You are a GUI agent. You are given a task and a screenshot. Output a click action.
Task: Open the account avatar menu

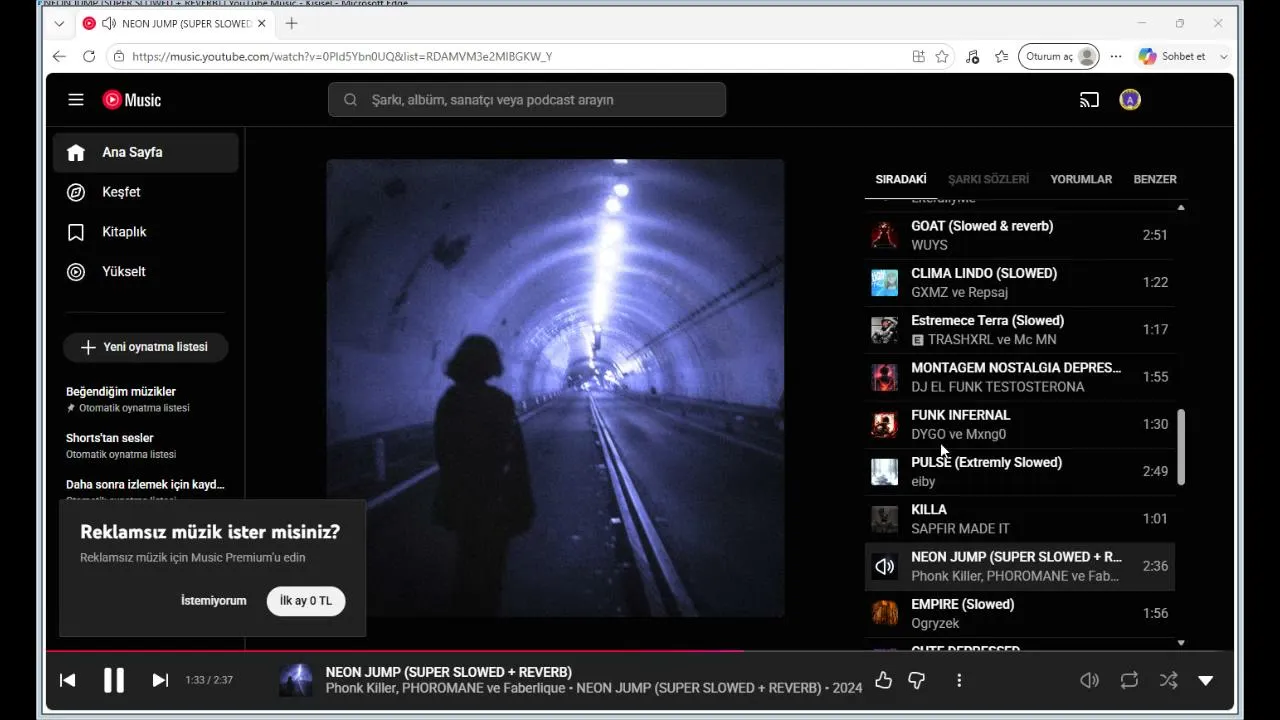(1130, 100)
